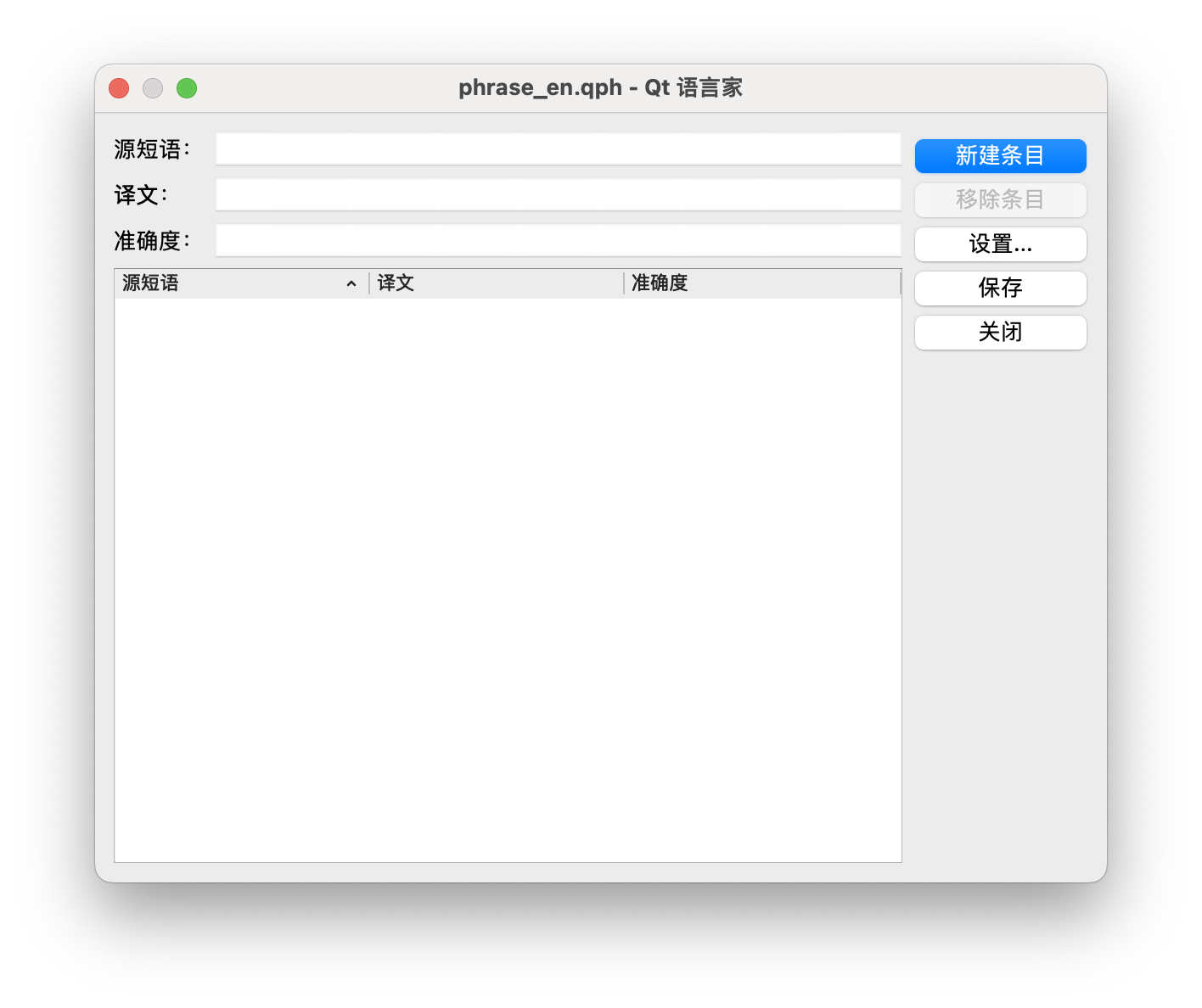Click the window title phrase_en.qph
The image size is (1202, 1008).
(x=599, y=87)
